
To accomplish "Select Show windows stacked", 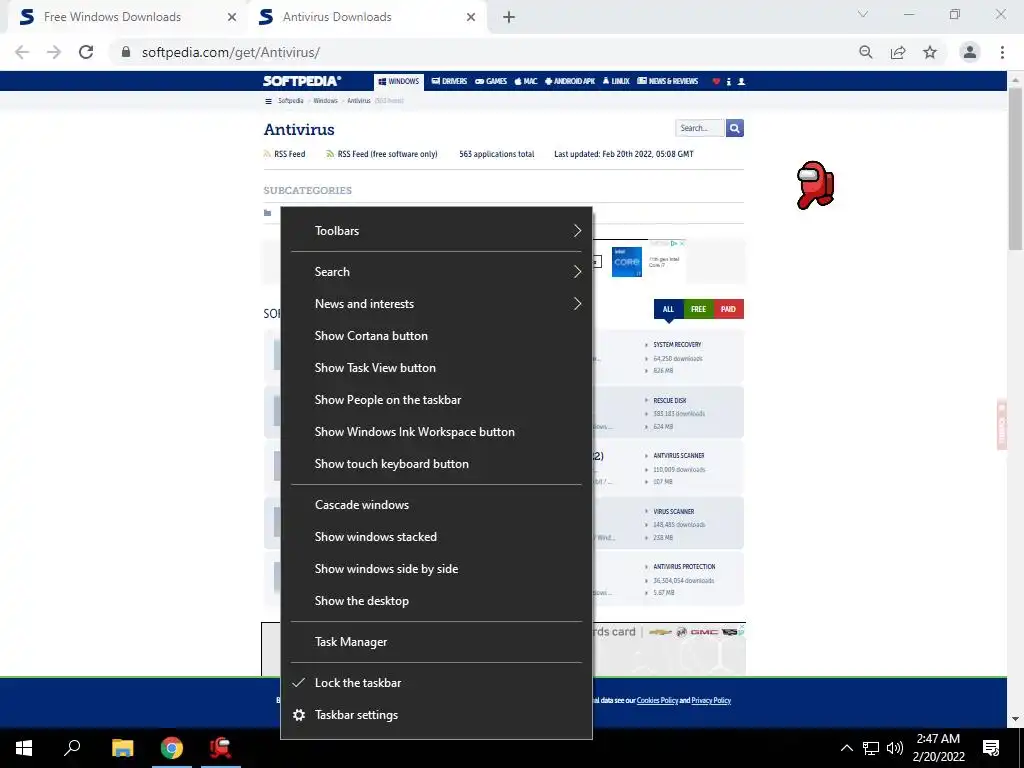I will [436, 537].
